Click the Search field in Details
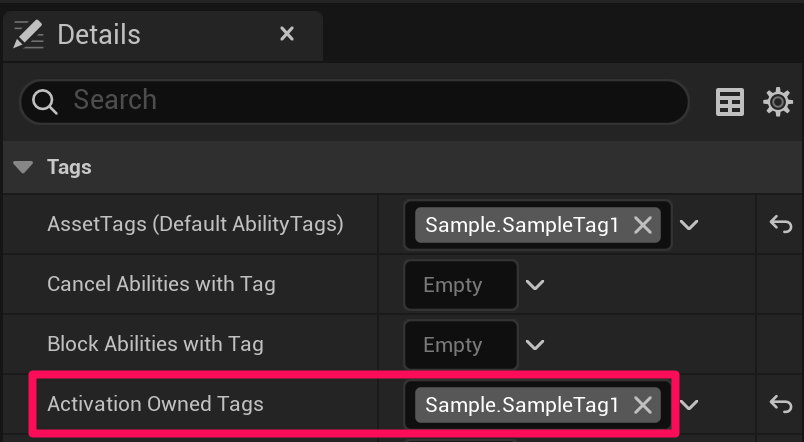 (370, 100)
